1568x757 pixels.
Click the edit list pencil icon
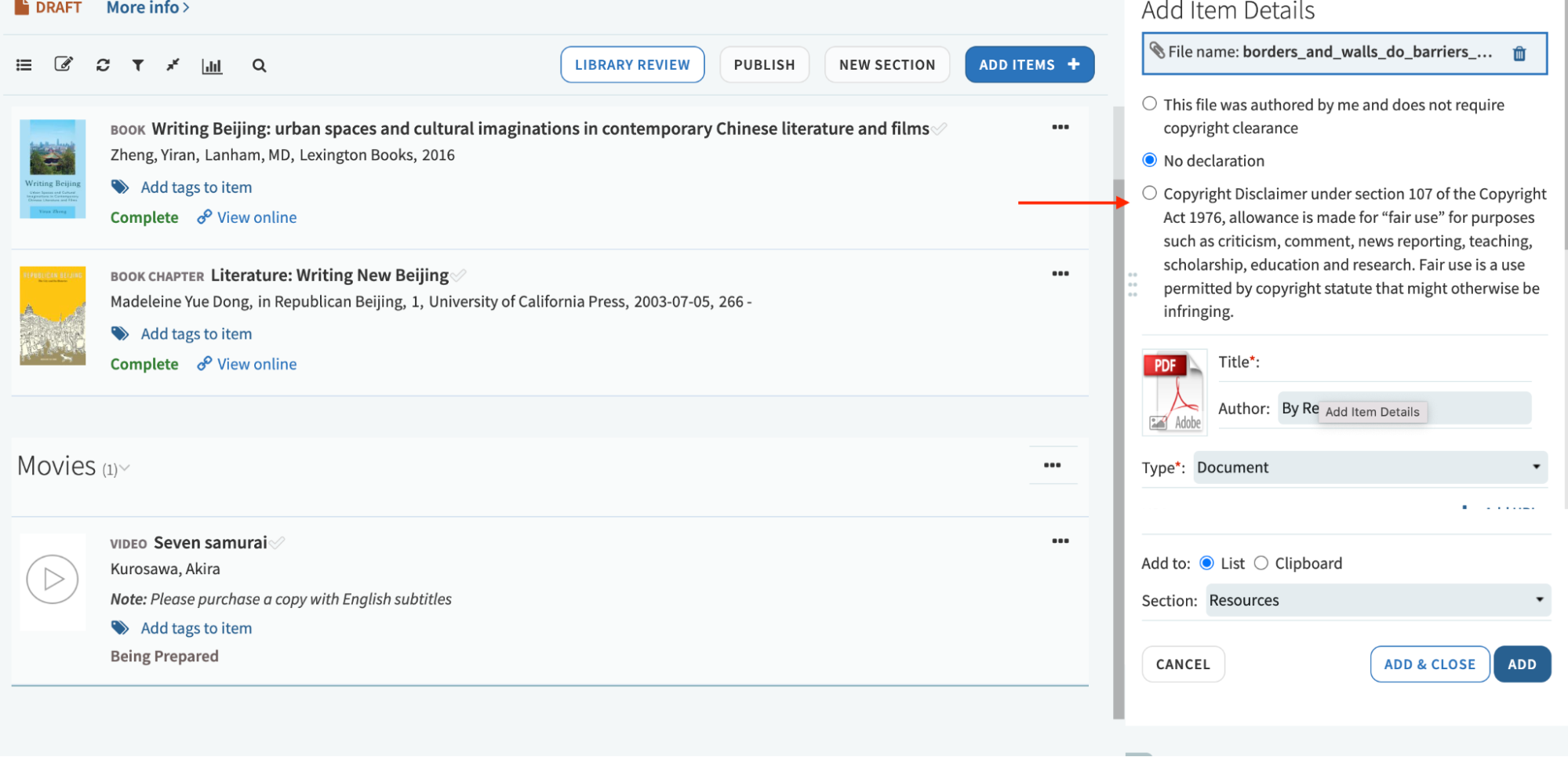(64, 64)
